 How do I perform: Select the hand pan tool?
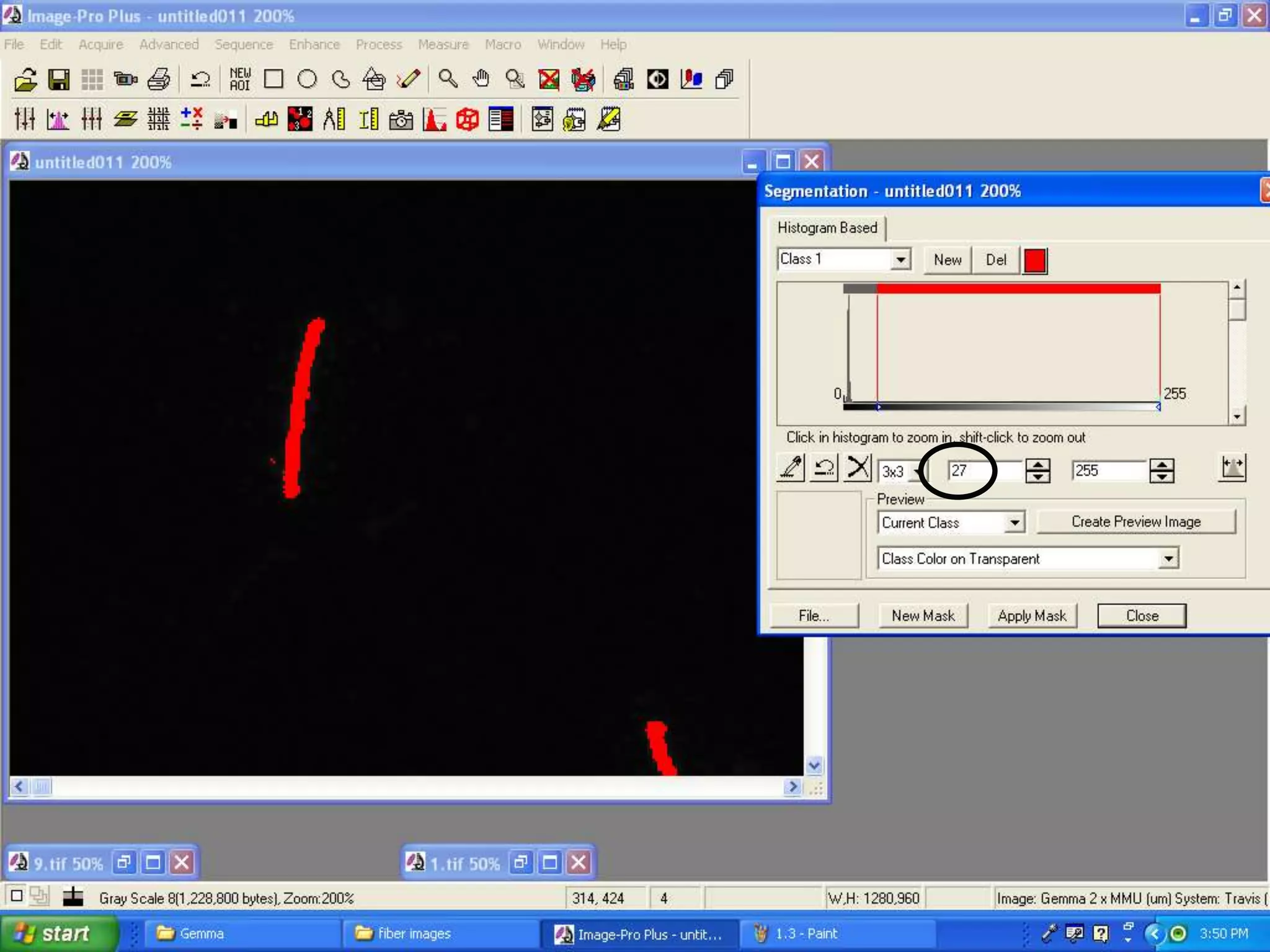click(481, 79)
